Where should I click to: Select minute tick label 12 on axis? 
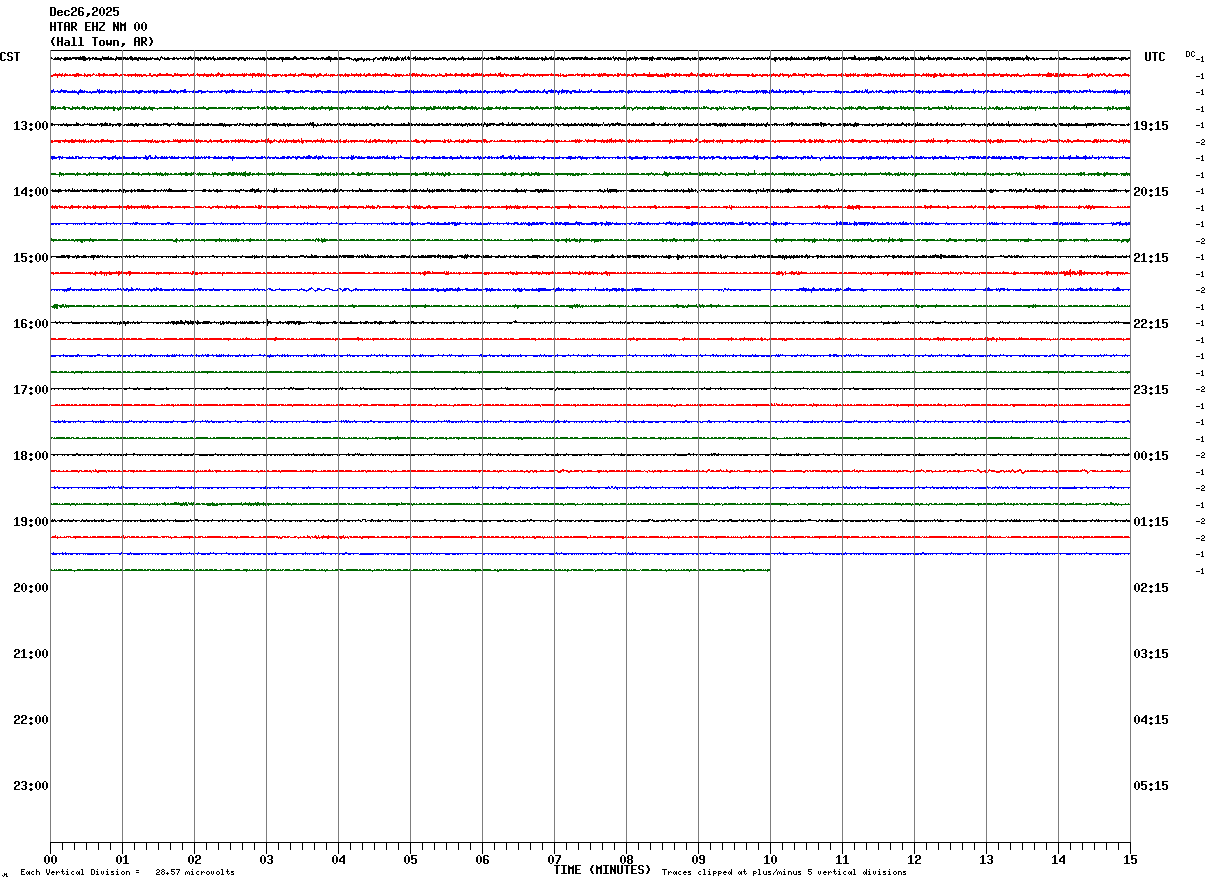click(914, 860)
